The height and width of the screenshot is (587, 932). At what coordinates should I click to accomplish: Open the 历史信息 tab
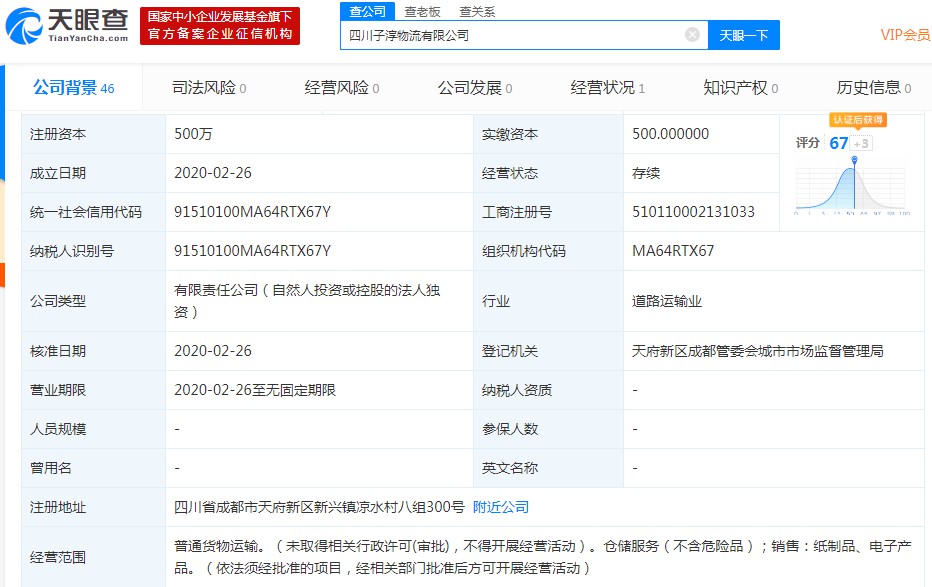click(x=874, y=88)
